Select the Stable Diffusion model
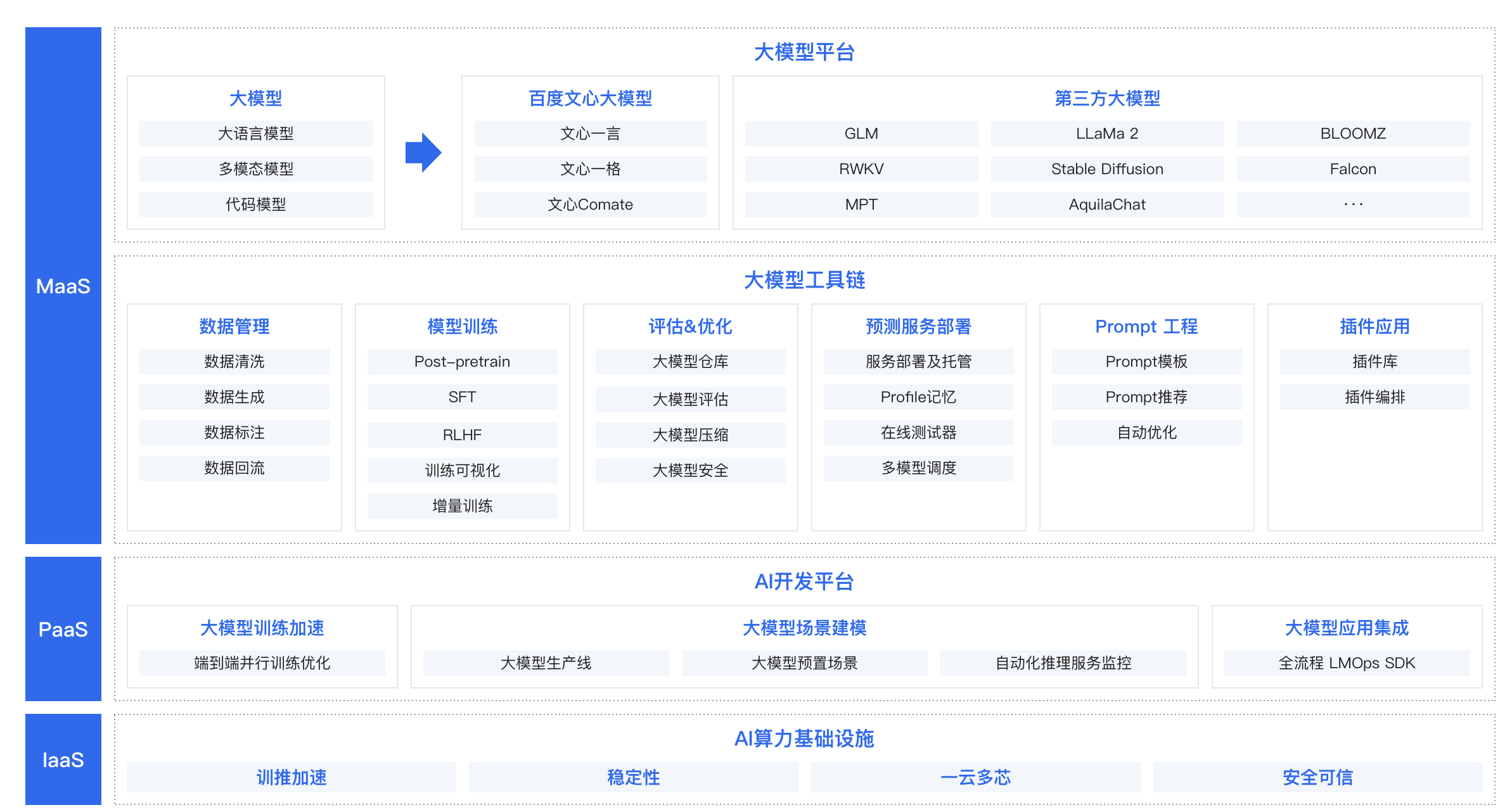Image resolution: width=1512 pixels, height=812 pixels. [x=1108, y=169]
